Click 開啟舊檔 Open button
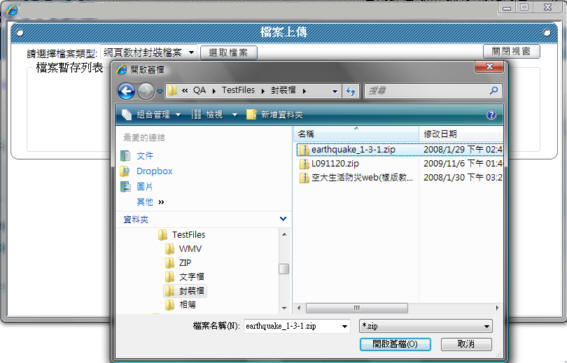Image resolution: width=567 pixels, height=363 pixels. (395, 344)
